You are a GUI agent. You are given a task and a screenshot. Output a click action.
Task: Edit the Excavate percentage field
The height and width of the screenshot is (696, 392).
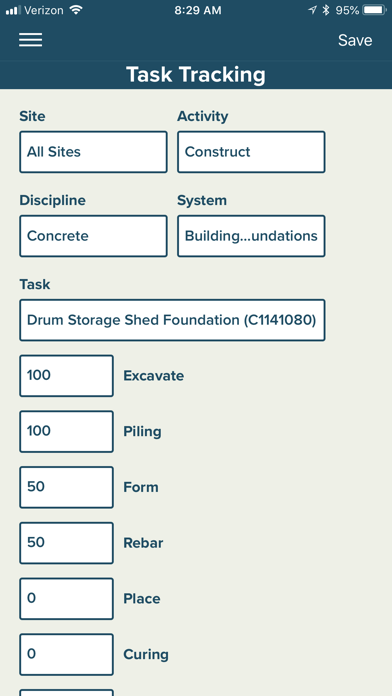click(66, 376)
